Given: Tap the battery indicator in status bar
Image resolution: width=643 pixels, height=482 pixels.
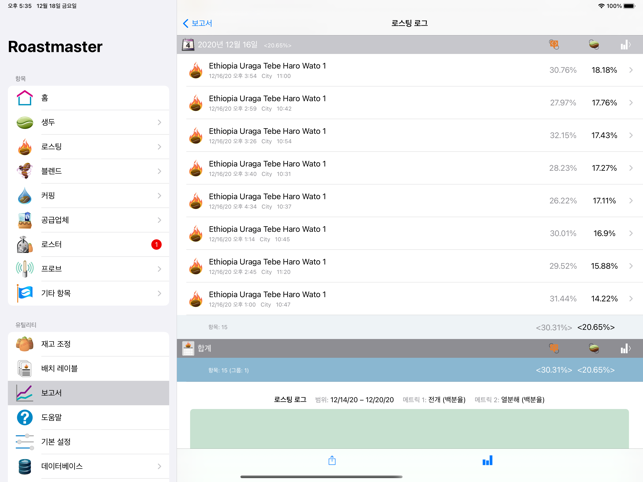Looking at the screenshot, I should click(630, 6).
